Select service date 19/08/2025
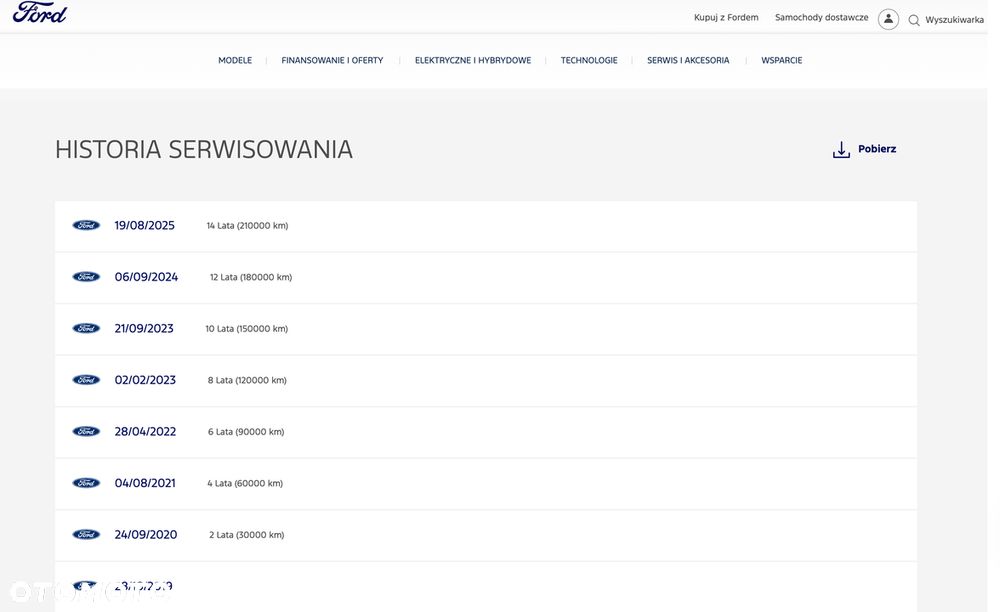The width and height of the screenshot is (1000, 612). click(x=144, y=226)
